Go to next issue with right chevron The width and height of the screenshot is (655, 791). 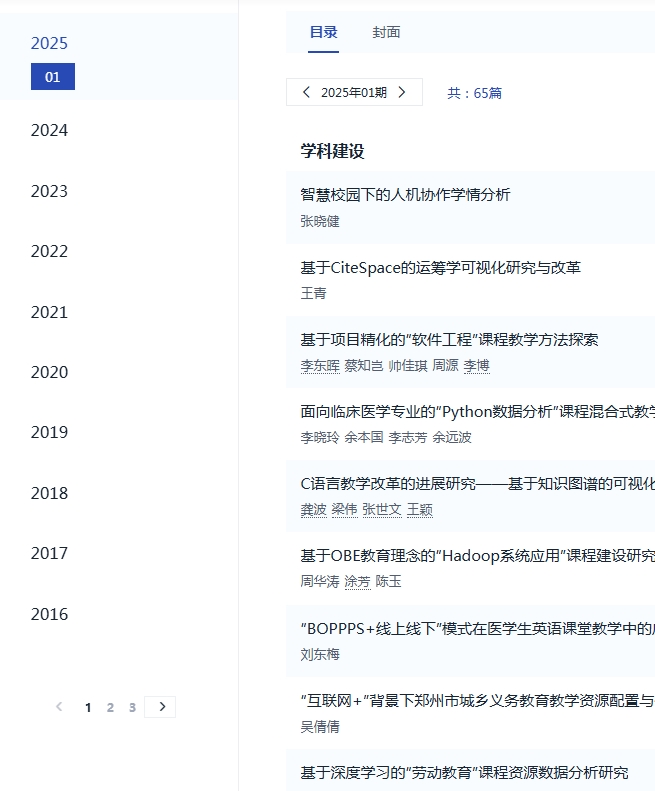tap(402, 92)
